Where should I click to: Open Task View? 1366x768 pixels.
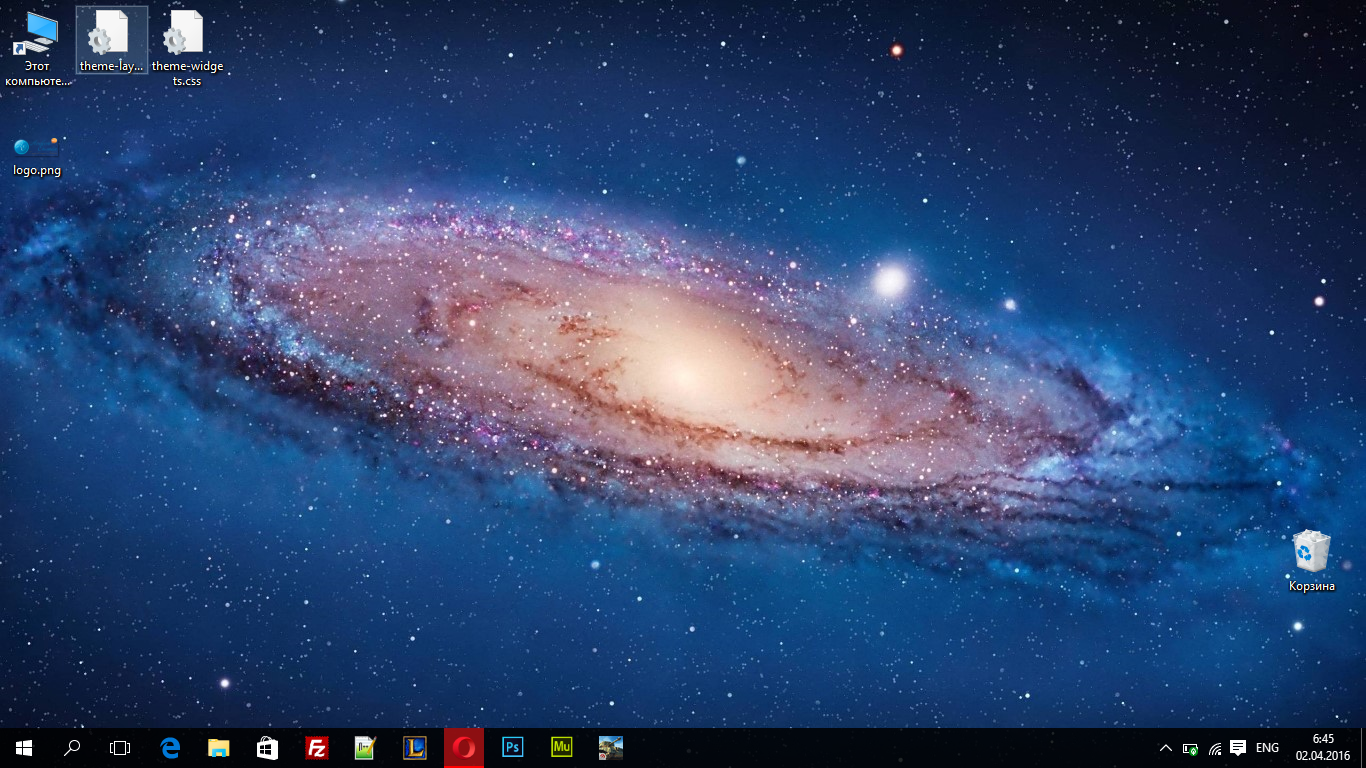120,747
